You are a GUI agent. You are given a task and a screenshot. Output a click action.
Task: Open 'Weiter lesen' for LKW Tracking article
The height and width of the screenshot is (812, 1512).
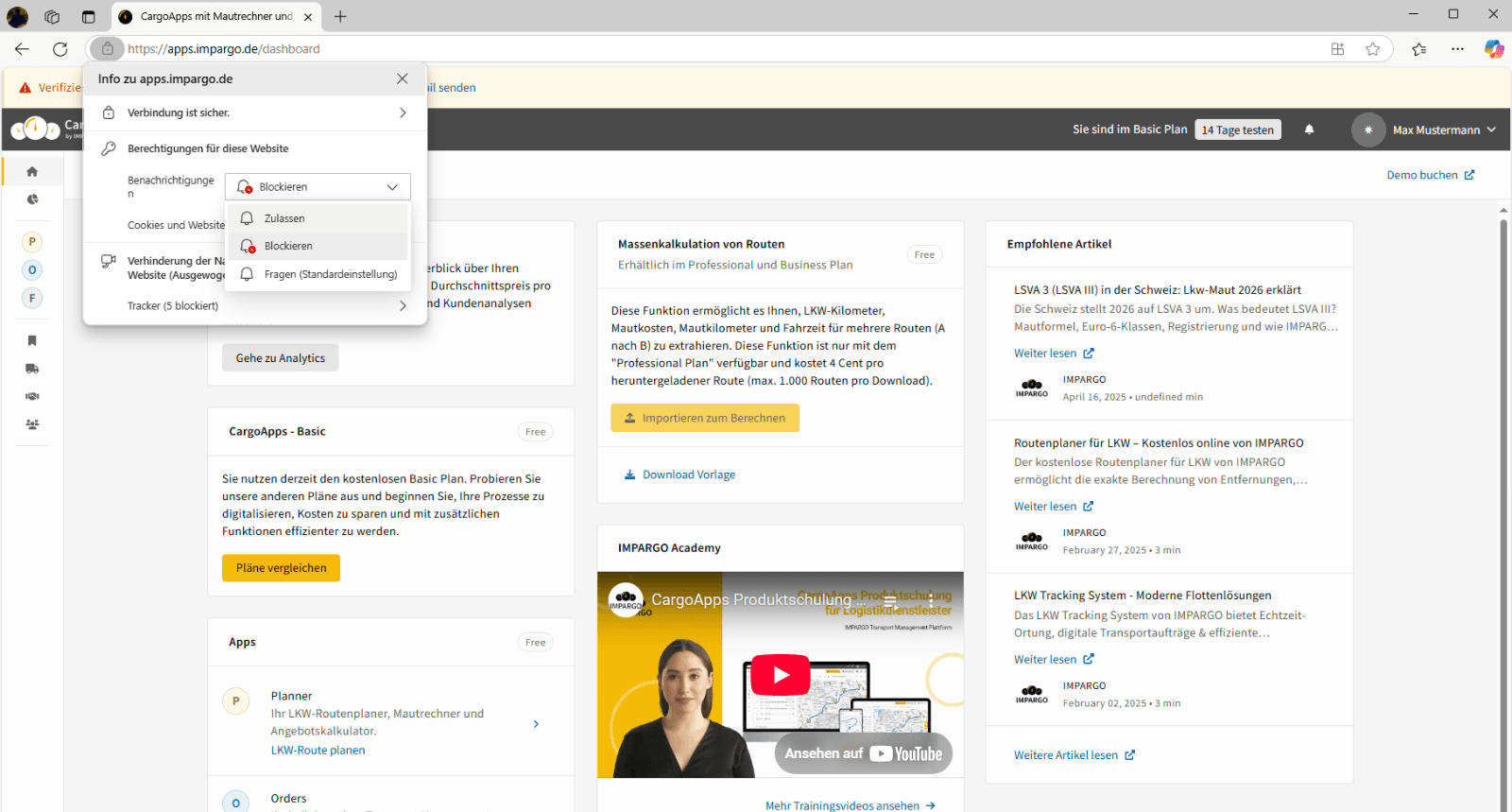(x=1054, y=660)
